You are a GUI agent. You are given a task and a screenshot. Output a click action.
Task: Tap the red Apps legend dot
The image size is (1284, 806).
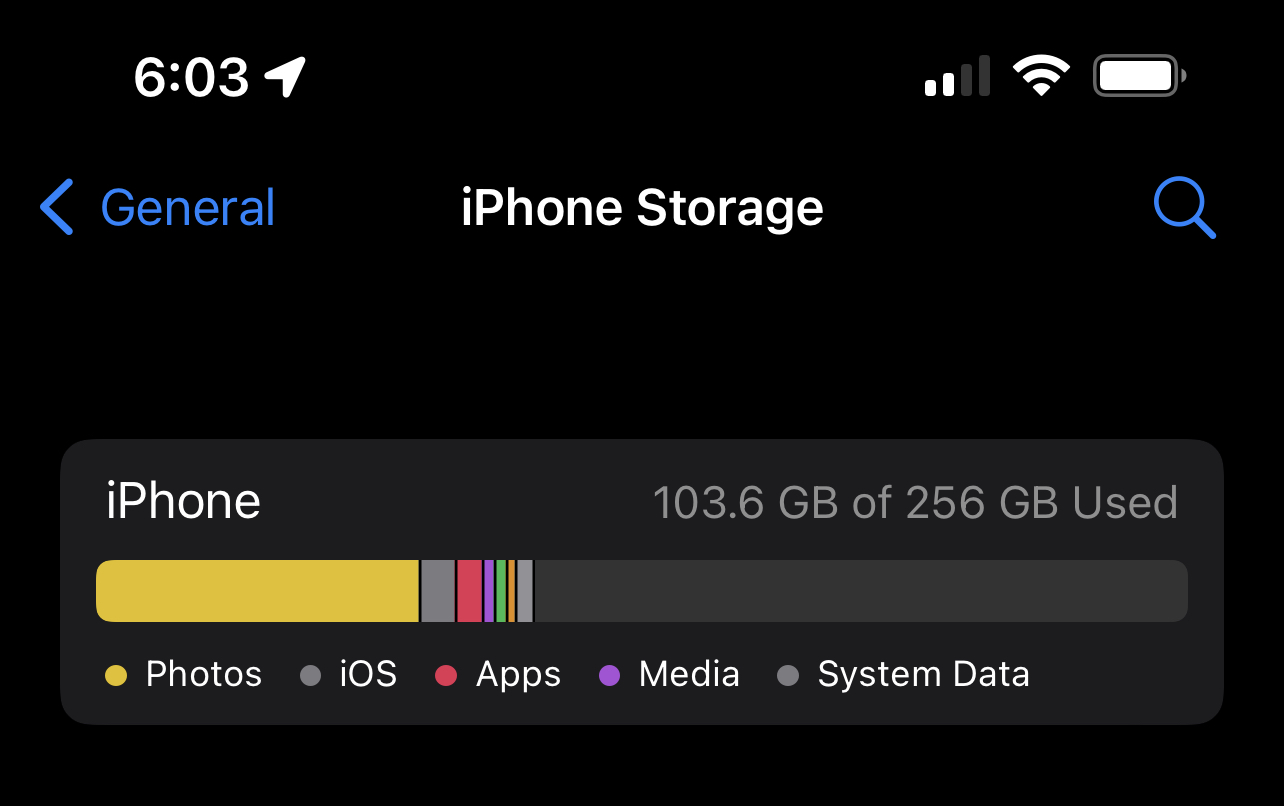[x=446, y=676]
